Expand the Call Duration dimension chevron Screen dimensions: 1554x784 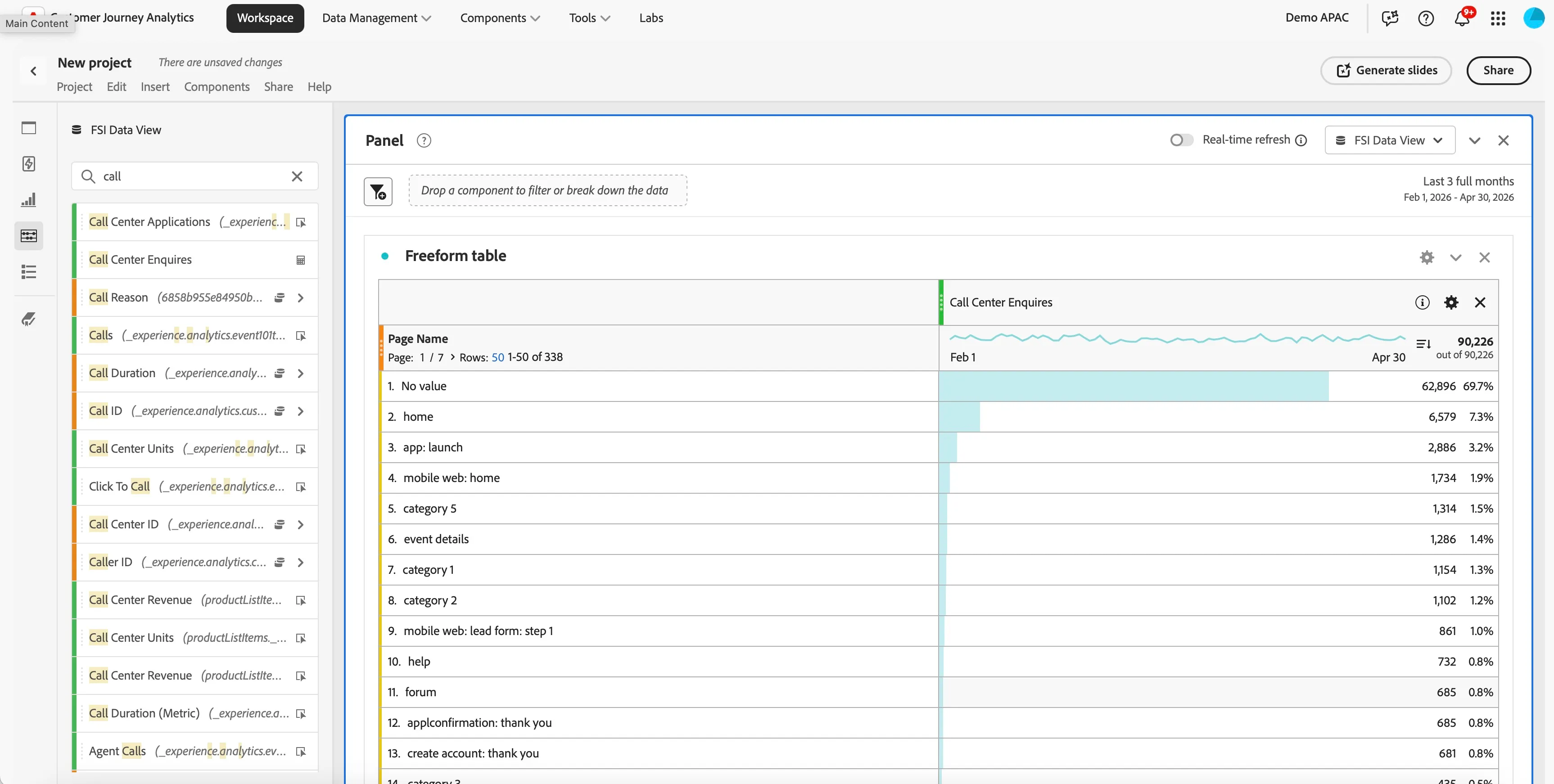click(x=300, y=373)
